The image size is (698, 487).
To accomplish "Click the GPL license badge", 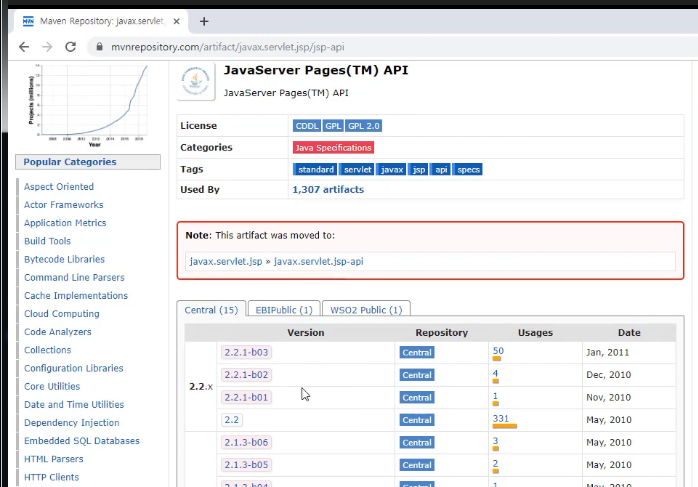I will coord(333,126).
